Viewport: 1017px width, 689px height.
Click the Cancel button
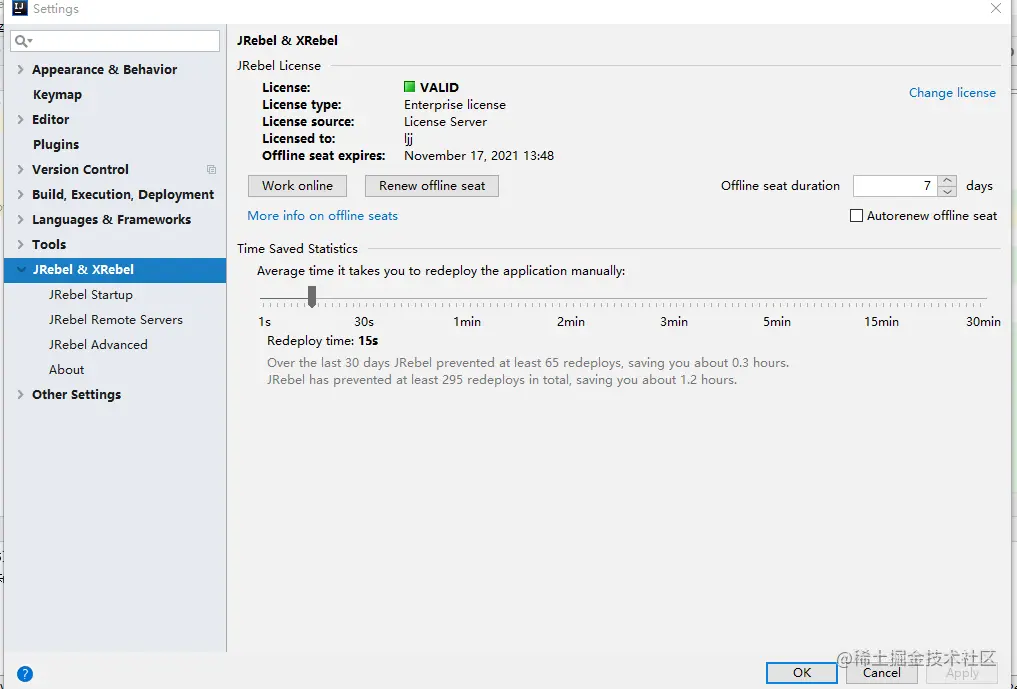(881, 673)
